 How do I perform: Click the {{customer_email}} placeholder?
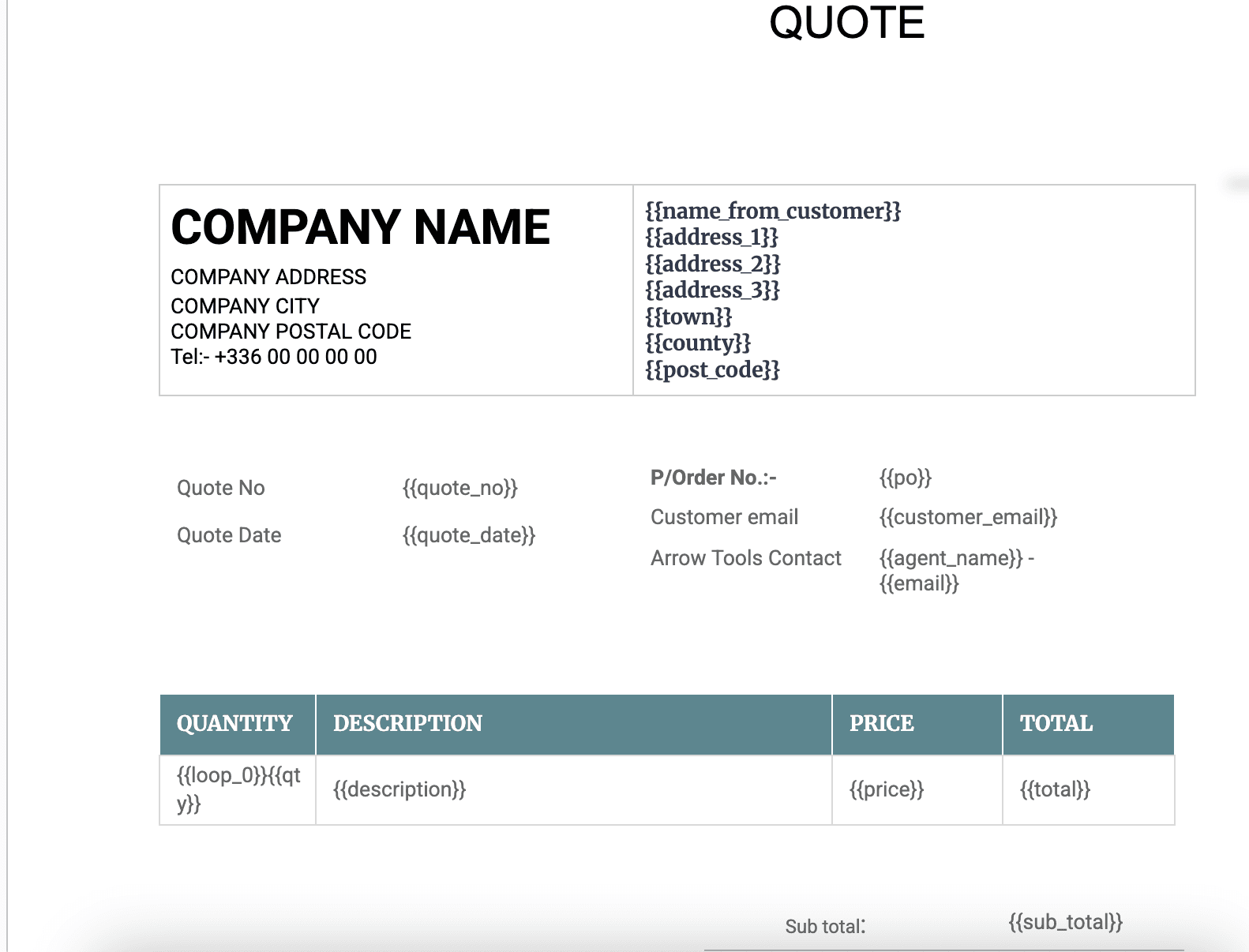click(968, 517)
